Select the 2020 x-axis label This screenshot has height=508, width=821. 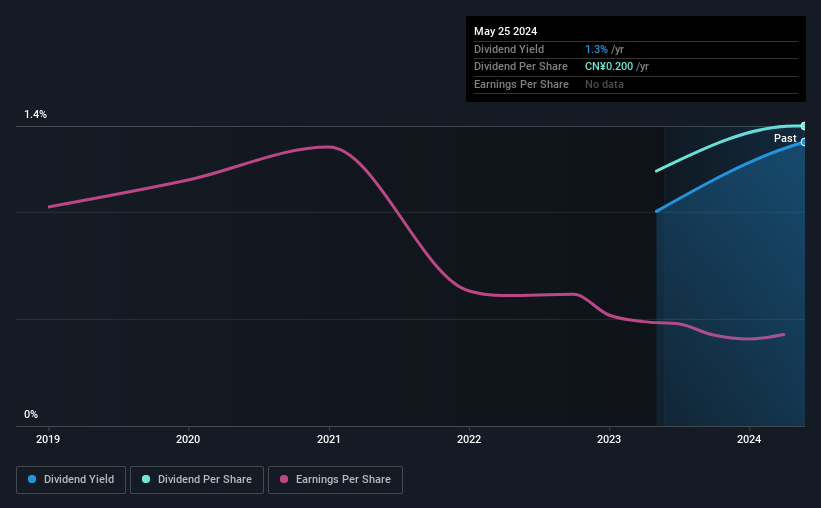(x=188, y=439)
